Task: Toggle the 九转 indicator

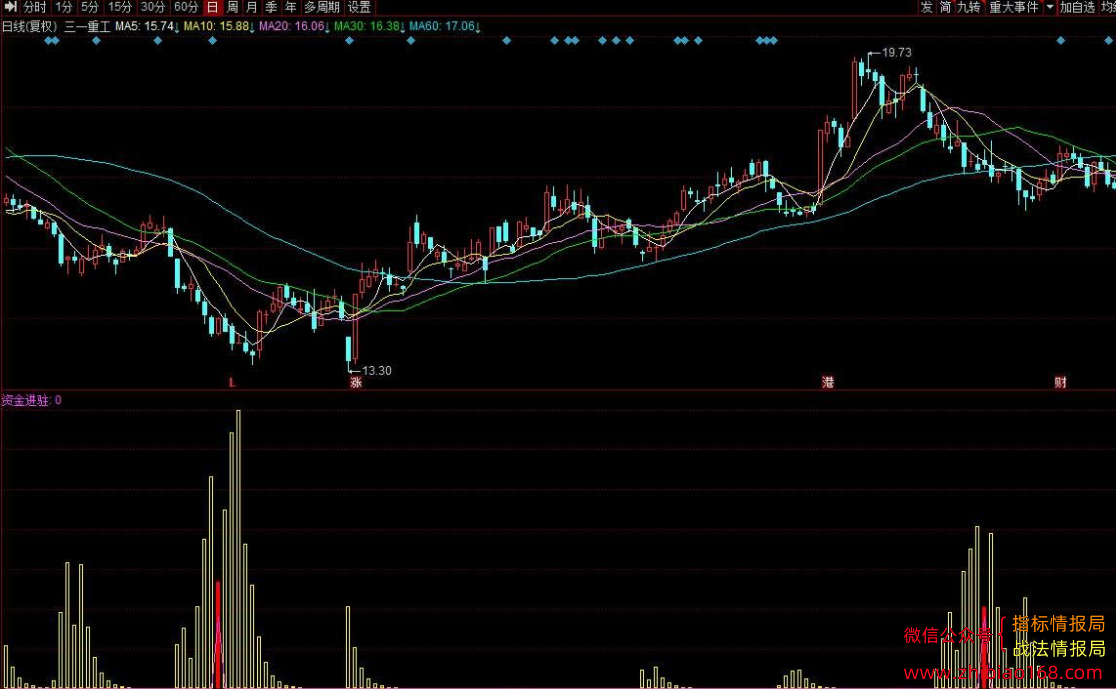Action: tap(969, 7)
